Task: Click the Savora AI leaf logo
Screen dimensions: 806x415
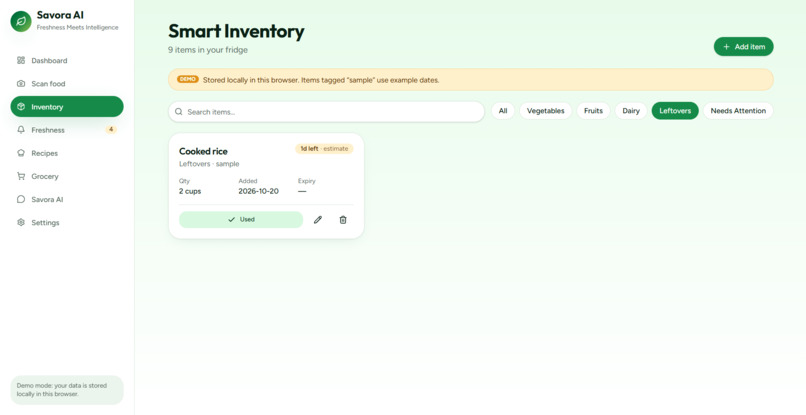Action: pyautogui.click(x=21, y=22)
